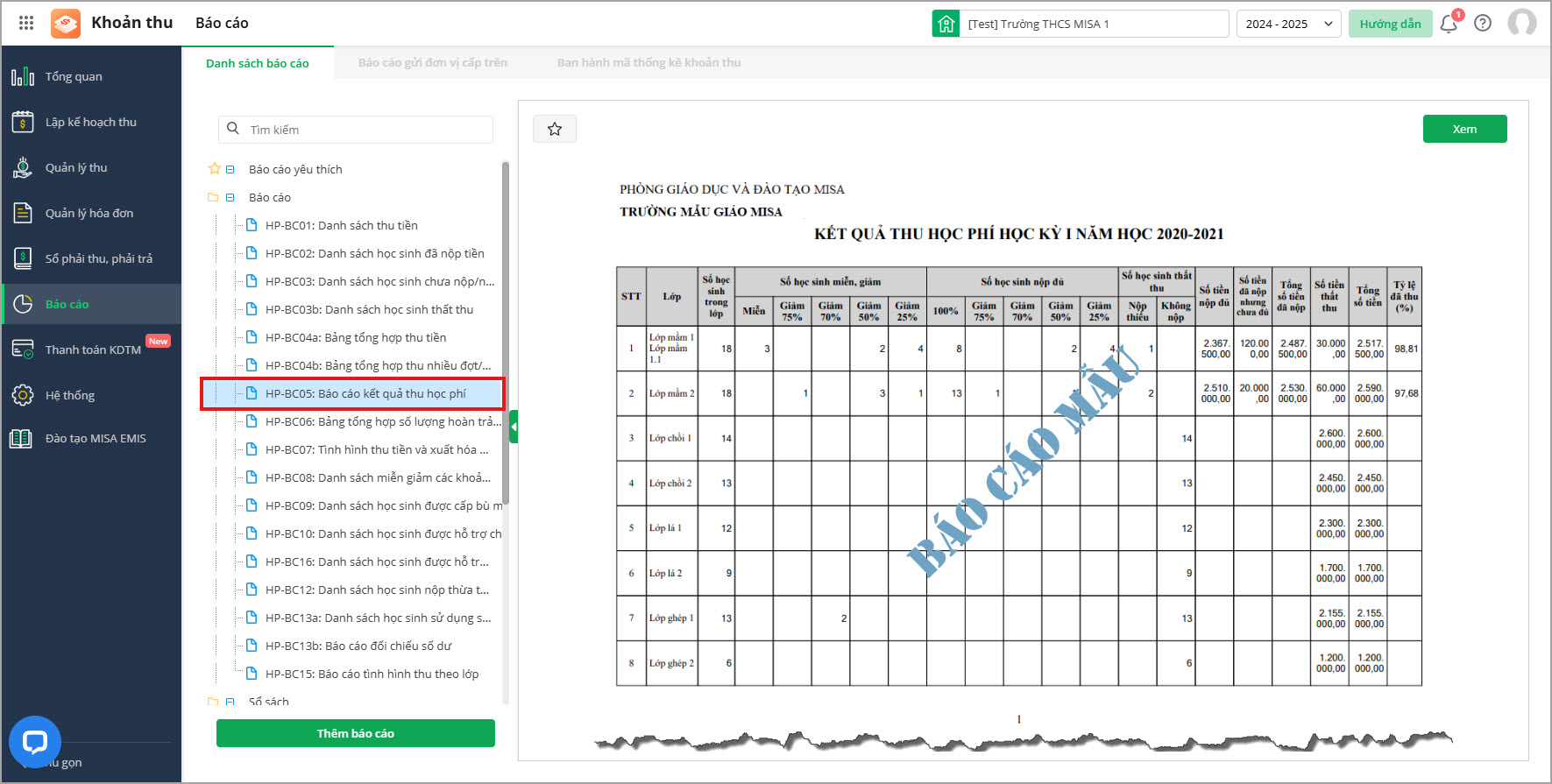This screenshot has height=784, width=1552.
Task: Mark report as favorite with star button
Action: coord(555,129)
